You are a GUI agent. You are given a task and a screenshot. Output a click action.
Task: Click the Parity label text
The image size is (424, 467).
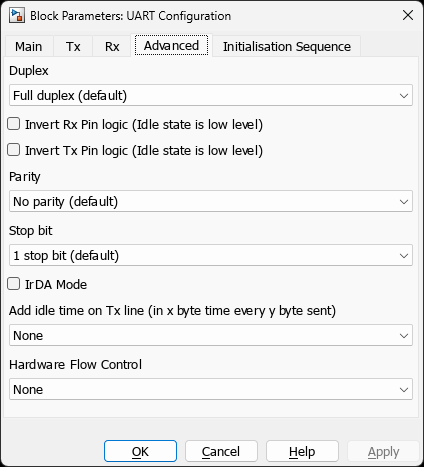(x=25, y=177)
